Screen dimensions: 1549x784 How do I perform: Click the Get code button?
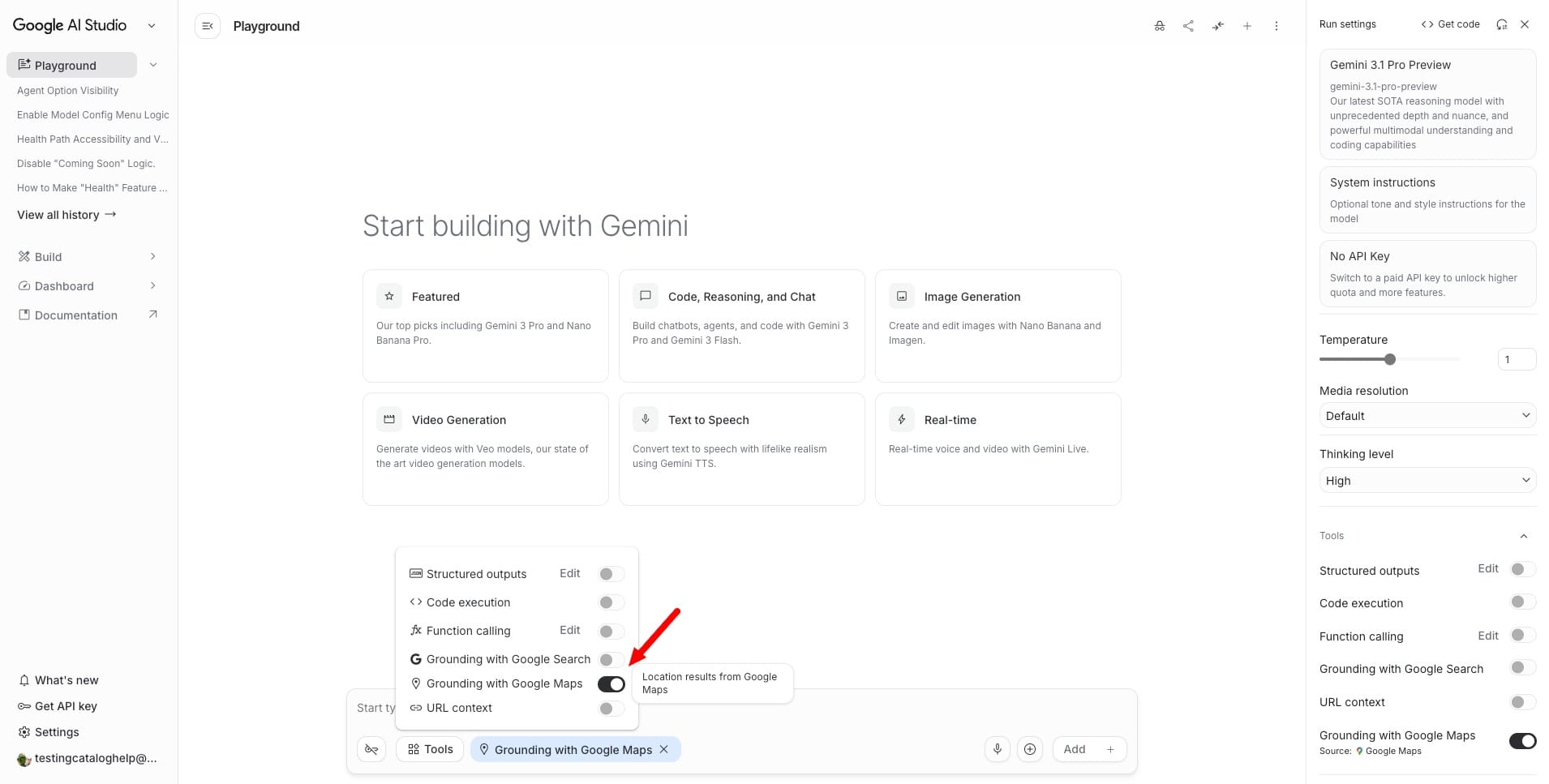tap(1450, 24)
